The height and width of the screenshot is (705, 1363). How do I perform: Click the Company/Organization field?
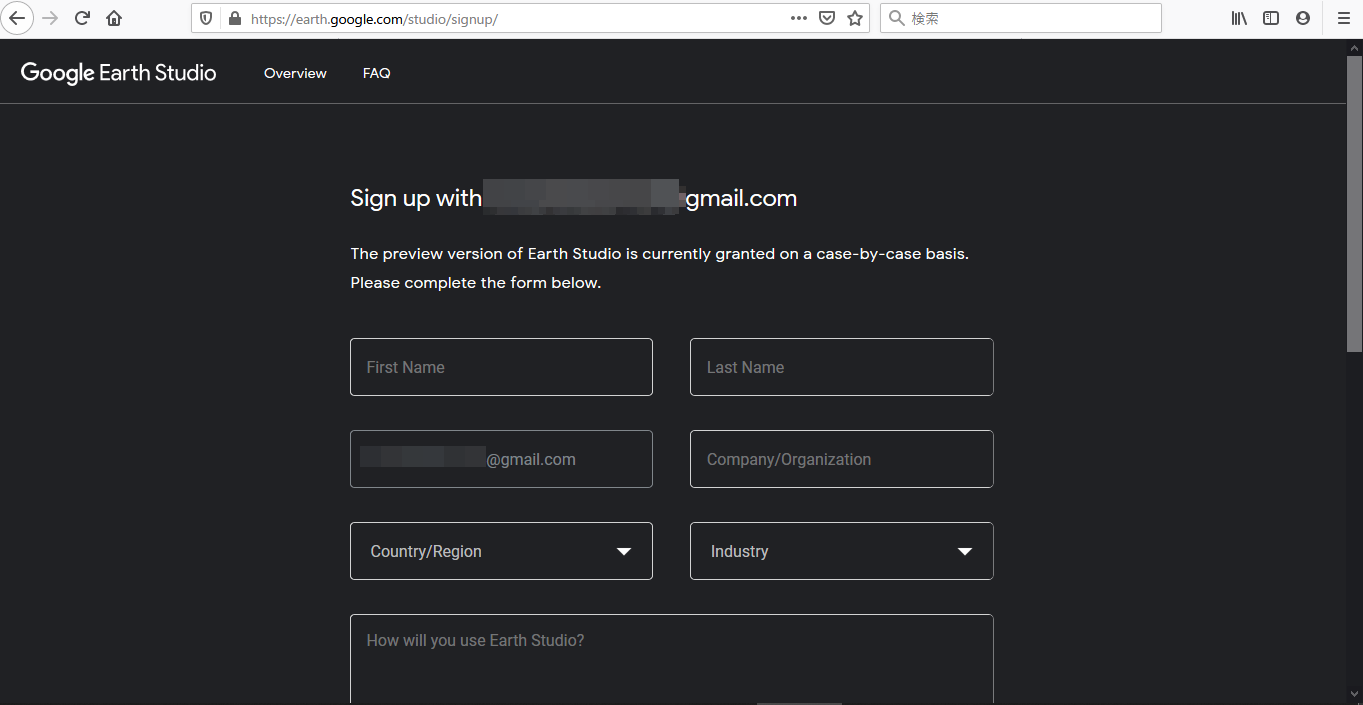(x=841, y=459)
